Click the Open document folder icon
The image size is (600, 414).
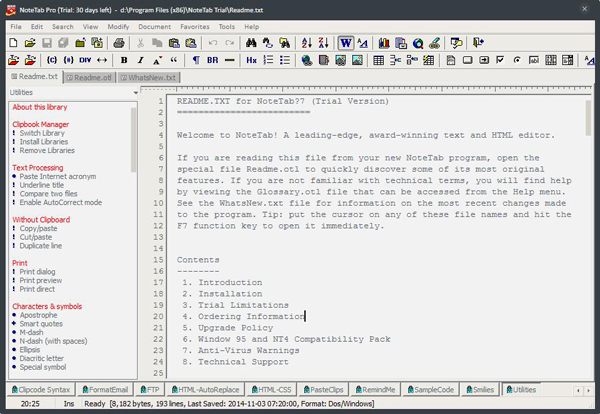tap(30, 43)
